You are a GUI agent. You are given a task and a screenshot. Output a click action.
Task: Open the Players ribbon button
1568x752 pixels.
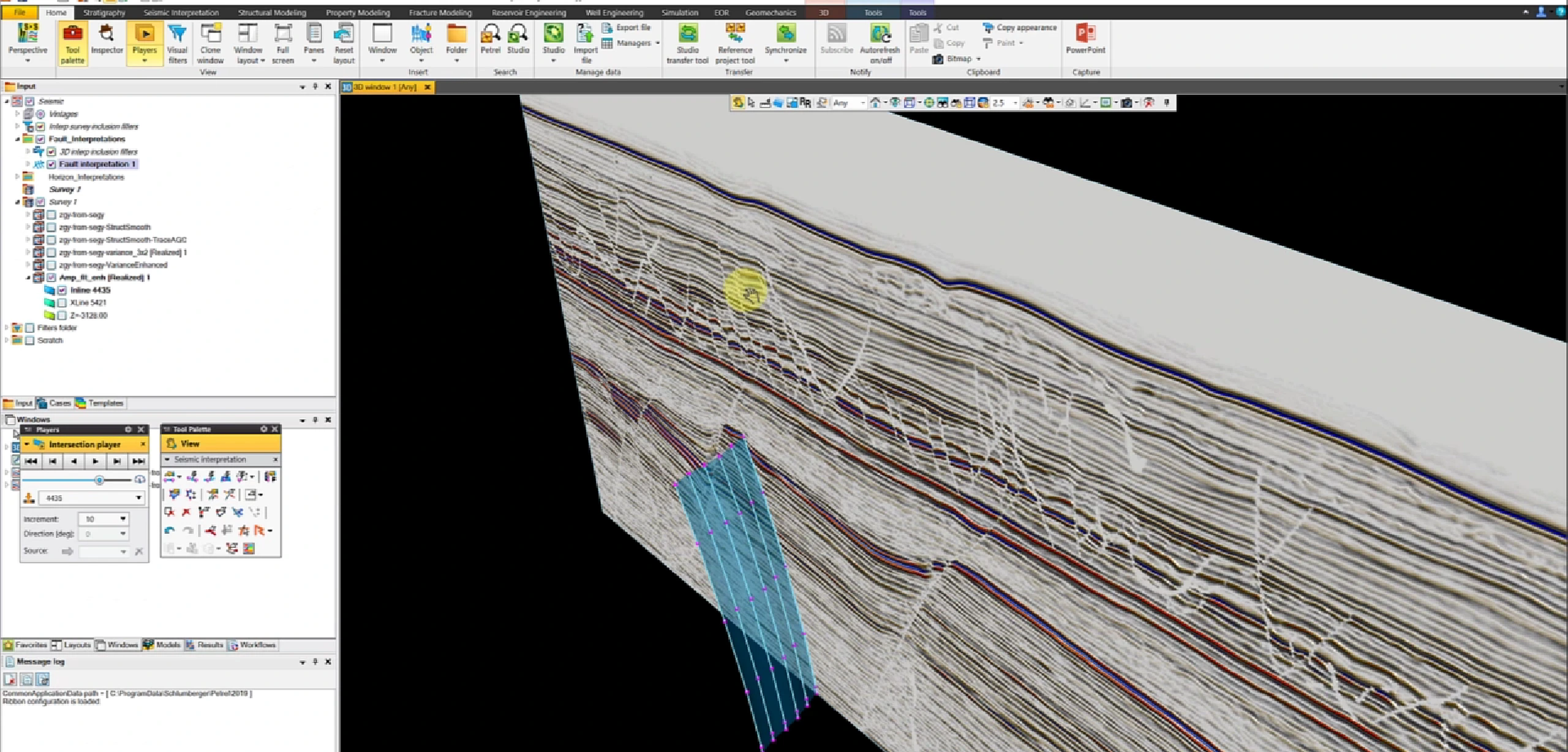(x=145, y=43)
